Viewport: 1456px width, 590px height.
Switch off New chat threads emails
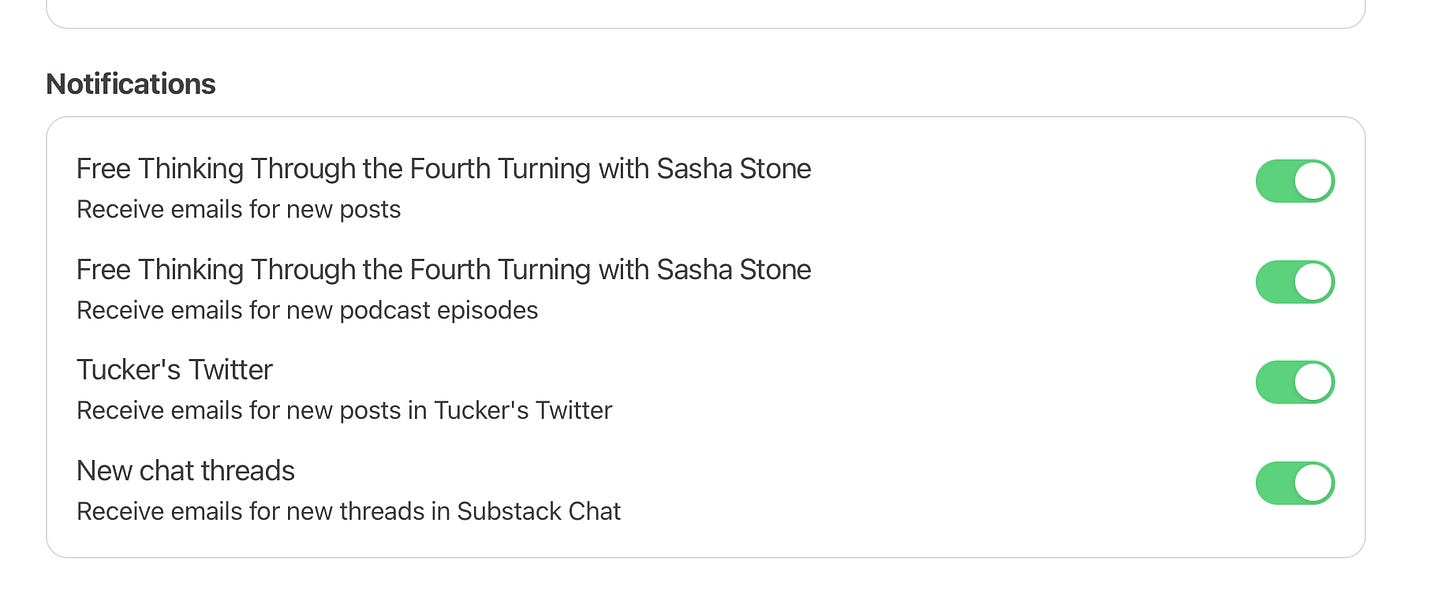click(x=1295, y=483)
